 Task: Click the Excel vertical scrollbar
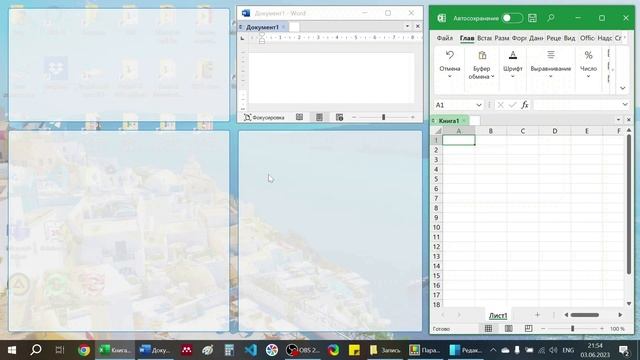tap(629, 204)
